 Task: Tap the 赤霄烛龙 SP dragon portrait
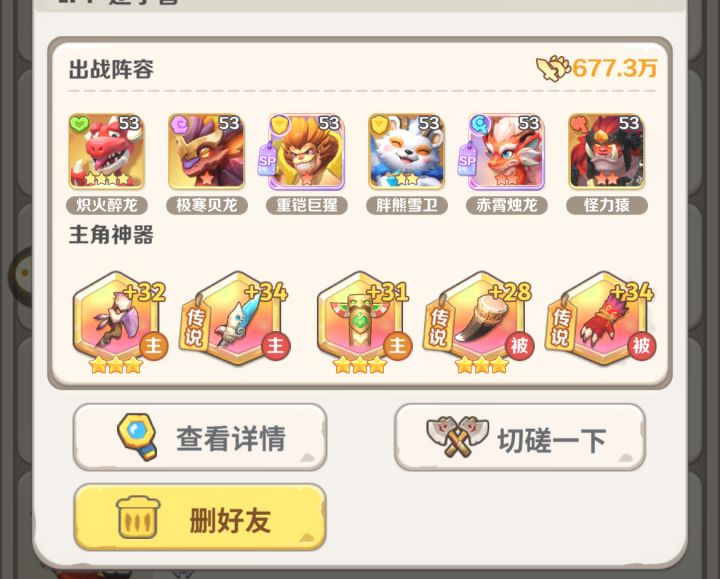[x=506, y=152]
